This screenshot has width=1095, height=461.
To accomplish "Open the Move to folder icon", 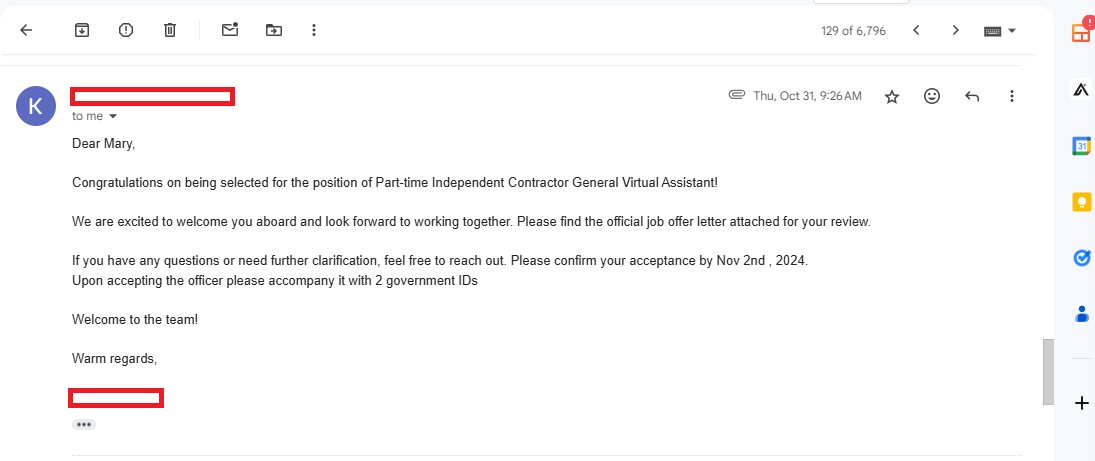I will pyautogui.click(x=274, y=30).
